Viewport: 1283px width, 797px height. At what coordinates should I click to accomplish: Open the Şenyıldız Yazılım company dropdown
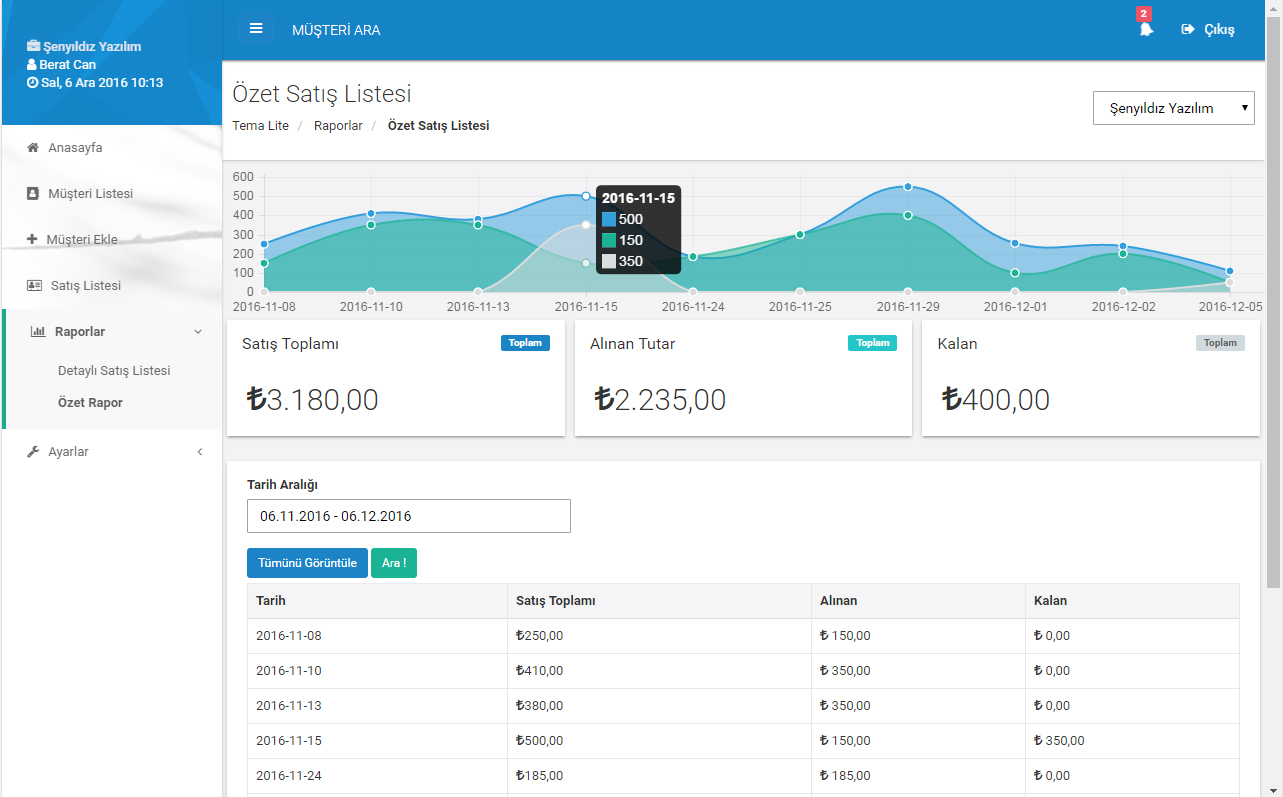(x=1173, y=108)
